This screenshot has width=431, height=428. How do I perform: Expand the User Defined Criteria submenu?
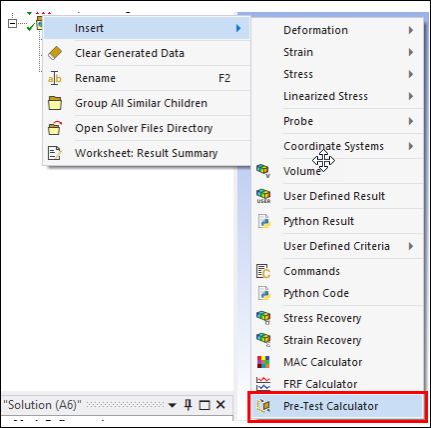337,246
